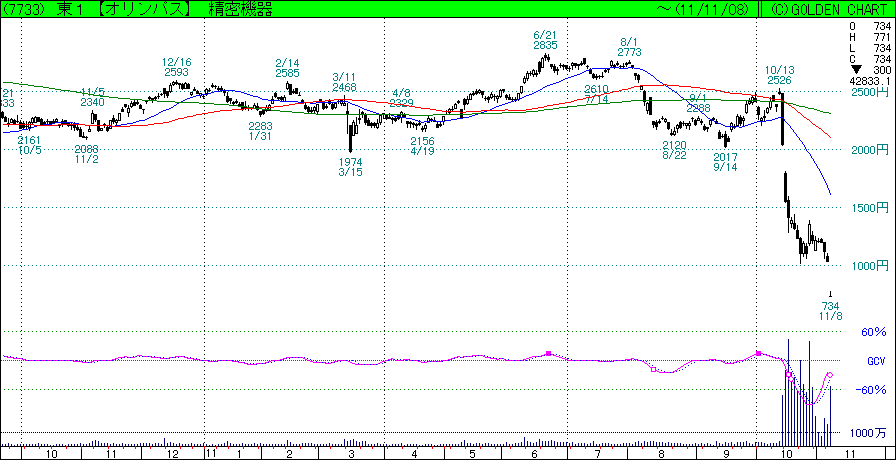Click the 1974 3/15 low annotation
This screenshot has height=460, width=896.
[350, 166]
